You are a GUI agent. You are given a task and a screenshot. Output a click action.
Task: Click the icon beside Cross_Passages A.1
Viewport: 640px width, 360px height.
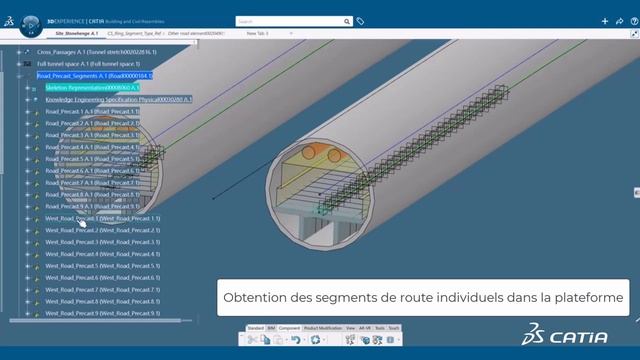pos(27,52)
